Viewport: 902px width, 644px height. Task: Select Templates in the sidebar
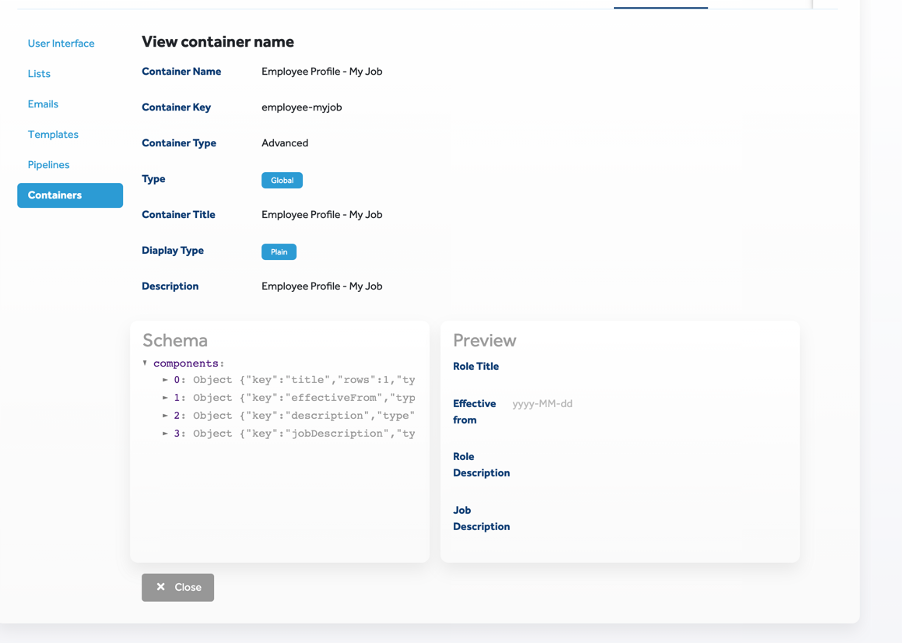pyautogui.click(x=53, y=135)
